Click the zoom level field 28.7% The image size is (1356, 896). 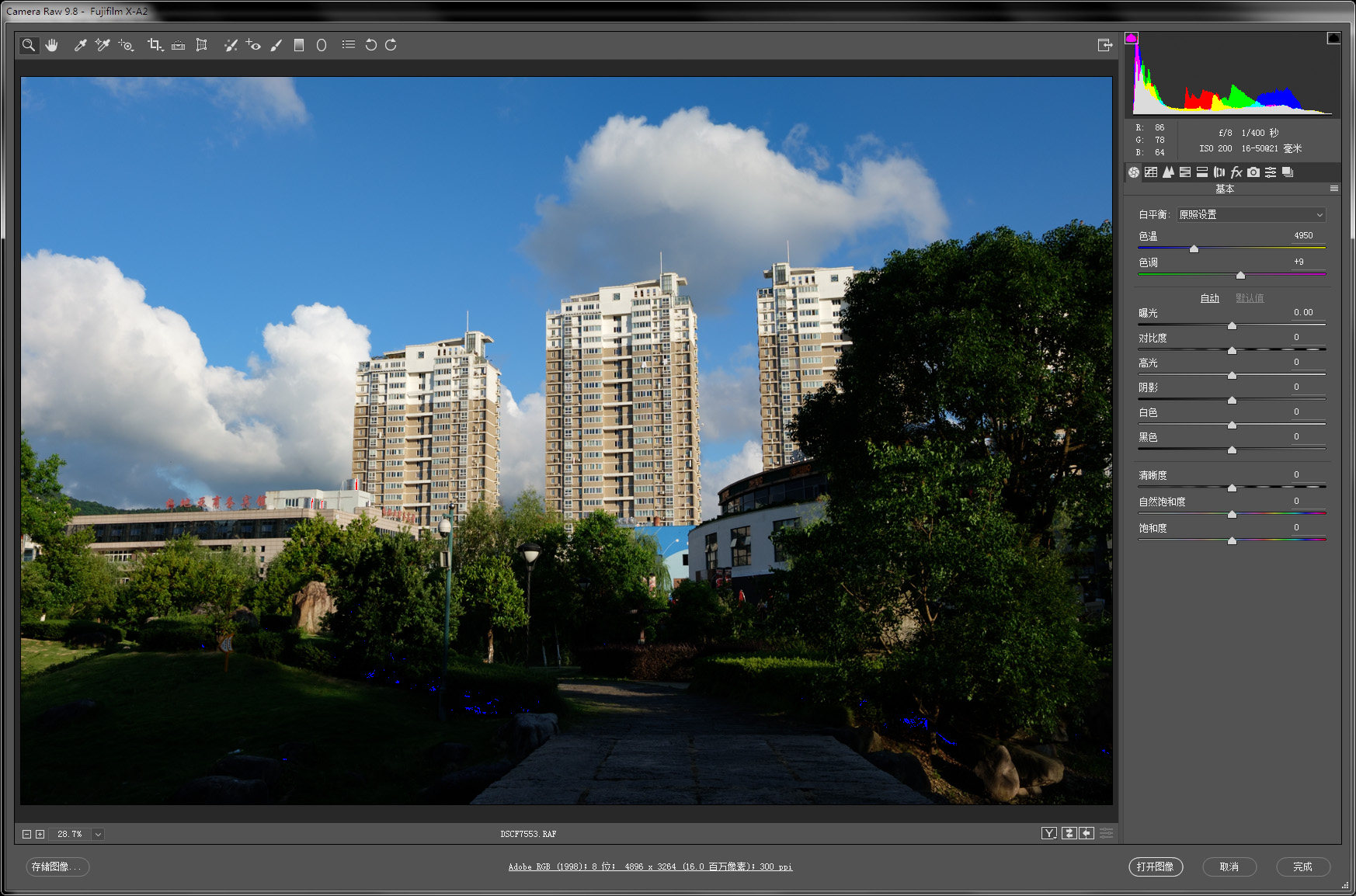coord(70,834)
